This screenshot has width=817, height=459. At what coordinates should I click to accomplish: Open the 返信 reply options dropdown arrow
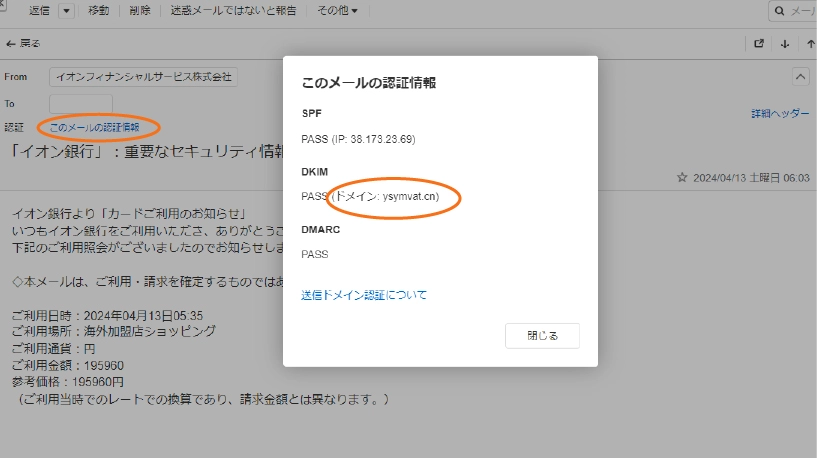tap(67, 11)
